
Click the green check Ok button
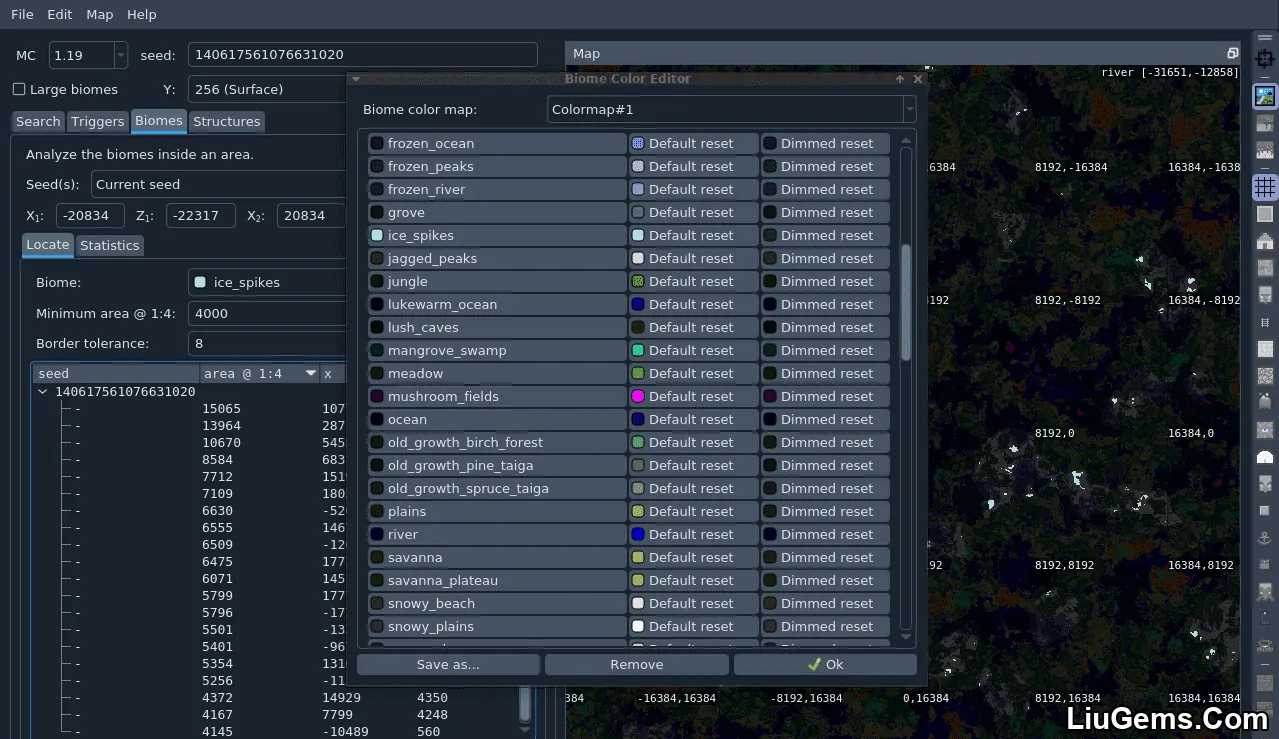click(x=825, y=664)
